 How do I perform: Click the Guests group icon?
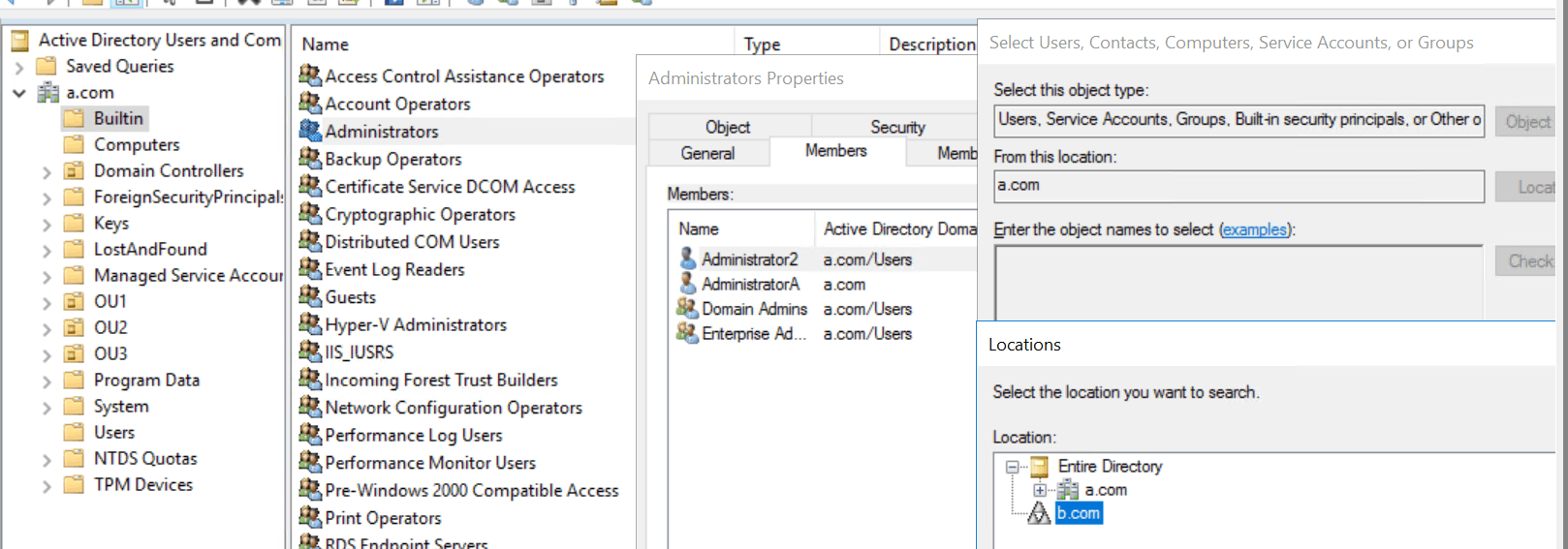tap(310, 296)
